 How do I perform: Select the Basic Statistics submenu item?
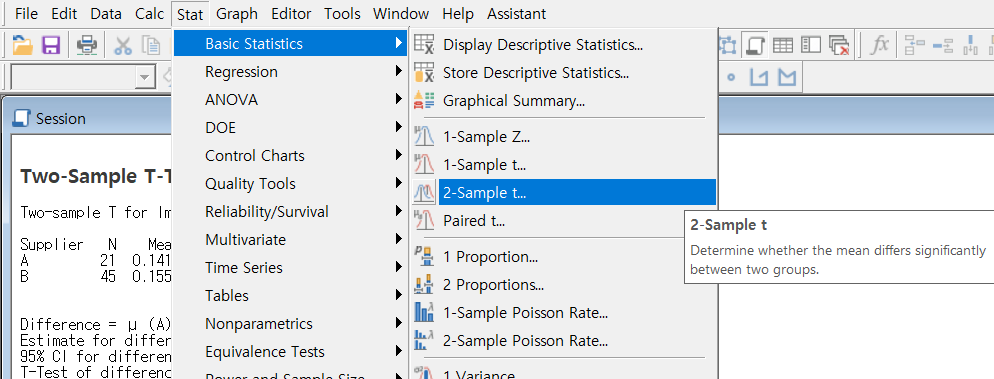(x=290, y=44)
